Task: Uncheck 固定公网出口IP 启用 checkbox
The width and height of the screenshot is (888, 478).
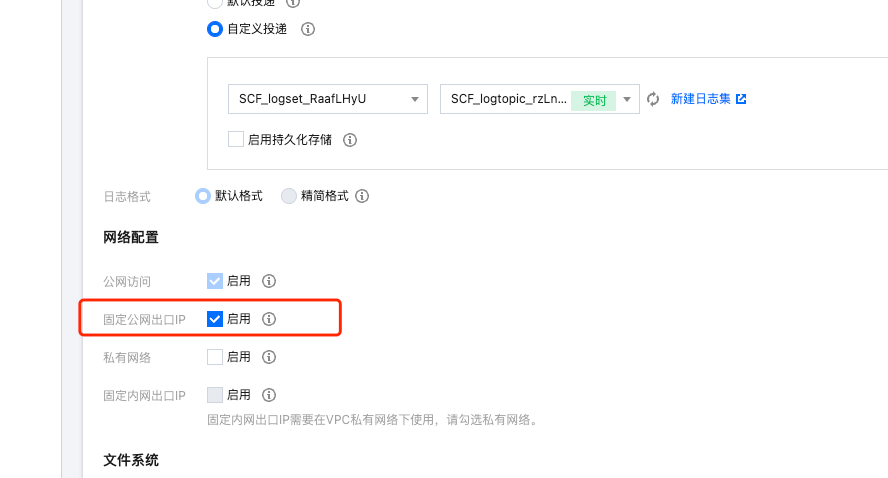Action: tap(215, 319)
